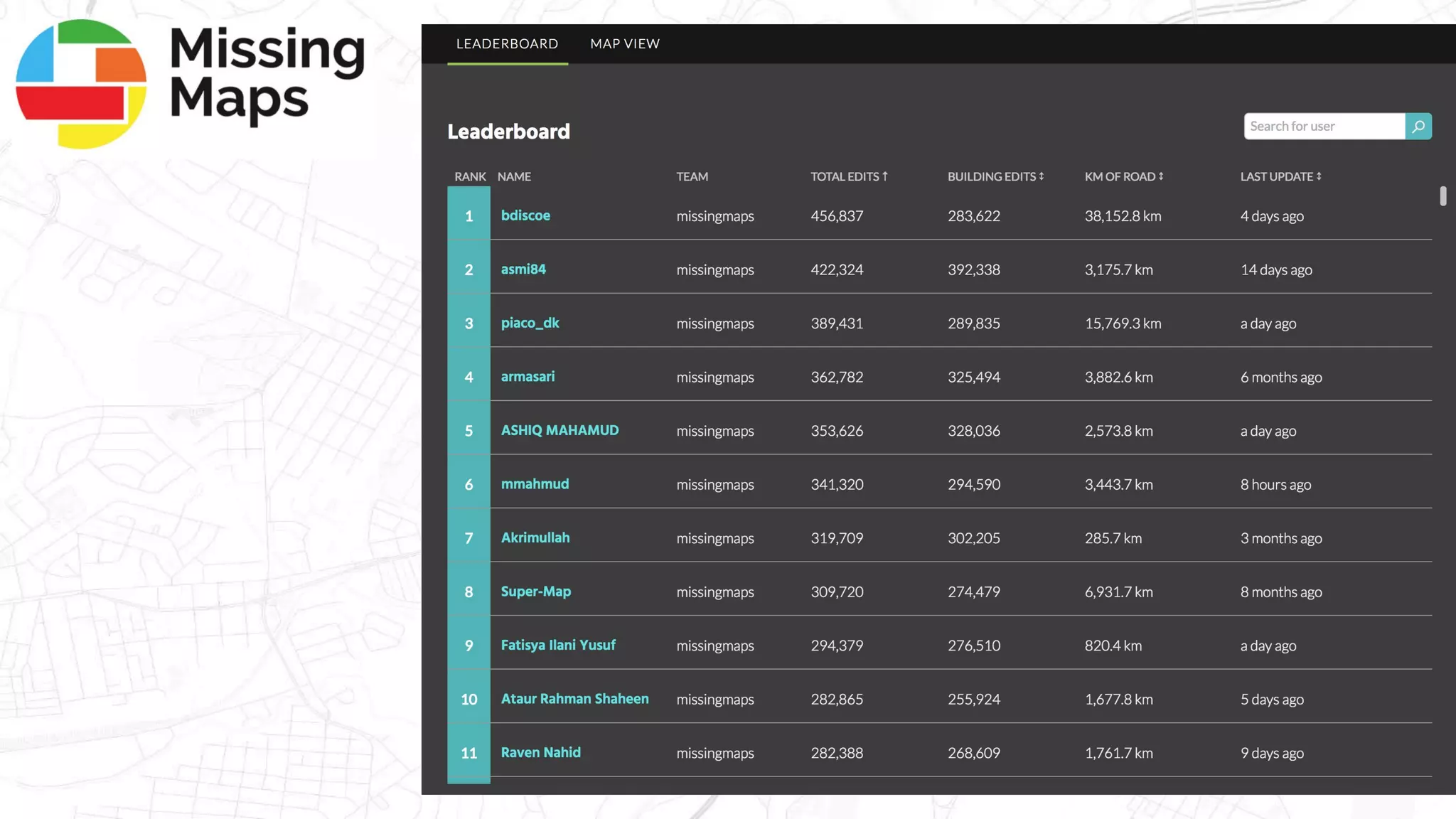1456x819 pixels.
Task: Open Ataur Rahman Shaheen's profile
Action: [x=574, y=699]
